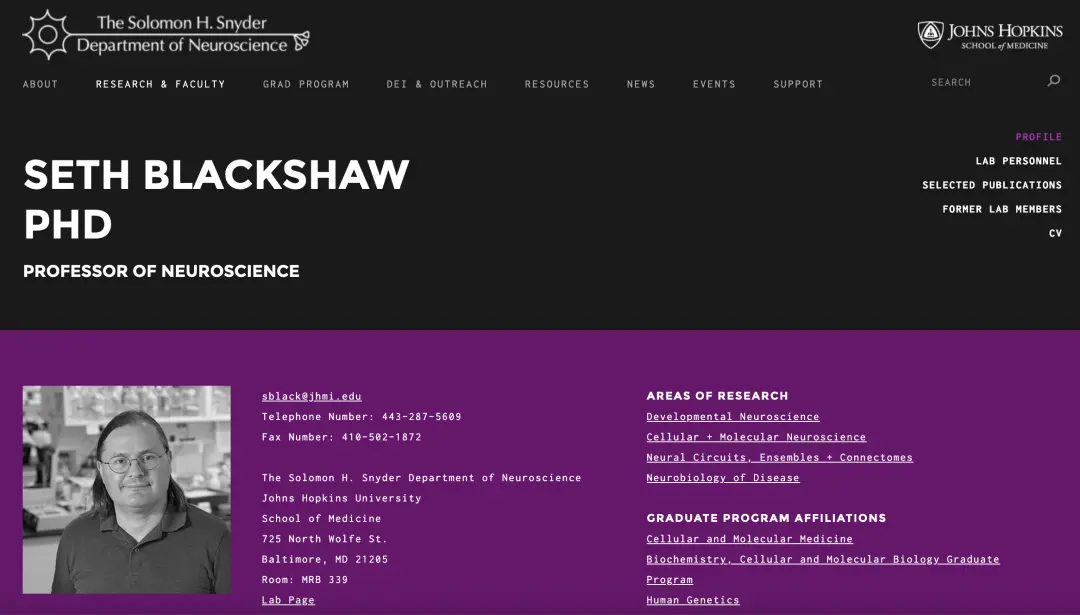Open the Lab Page link

pyautogui.click(x=289, y=600)
